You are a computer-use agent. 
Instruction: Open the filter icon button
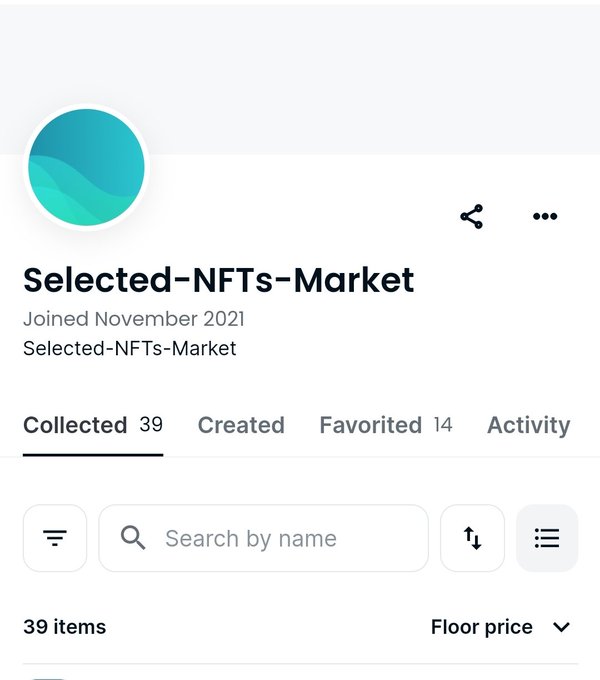point(55,538)
